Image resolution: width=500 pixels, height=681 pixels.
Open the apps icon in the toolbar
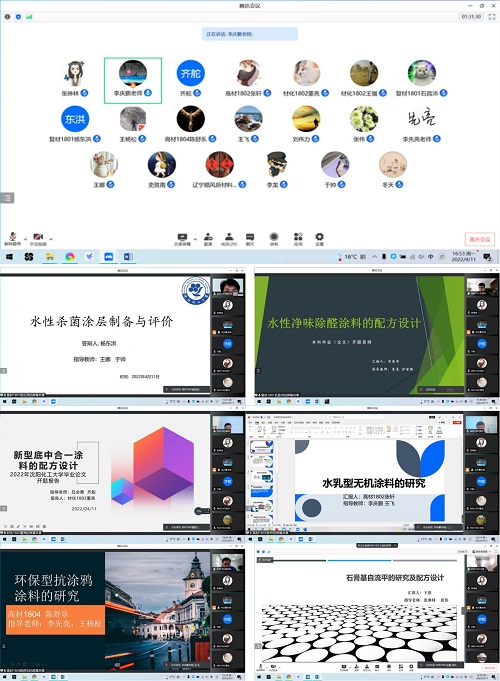tap(298, 239)
